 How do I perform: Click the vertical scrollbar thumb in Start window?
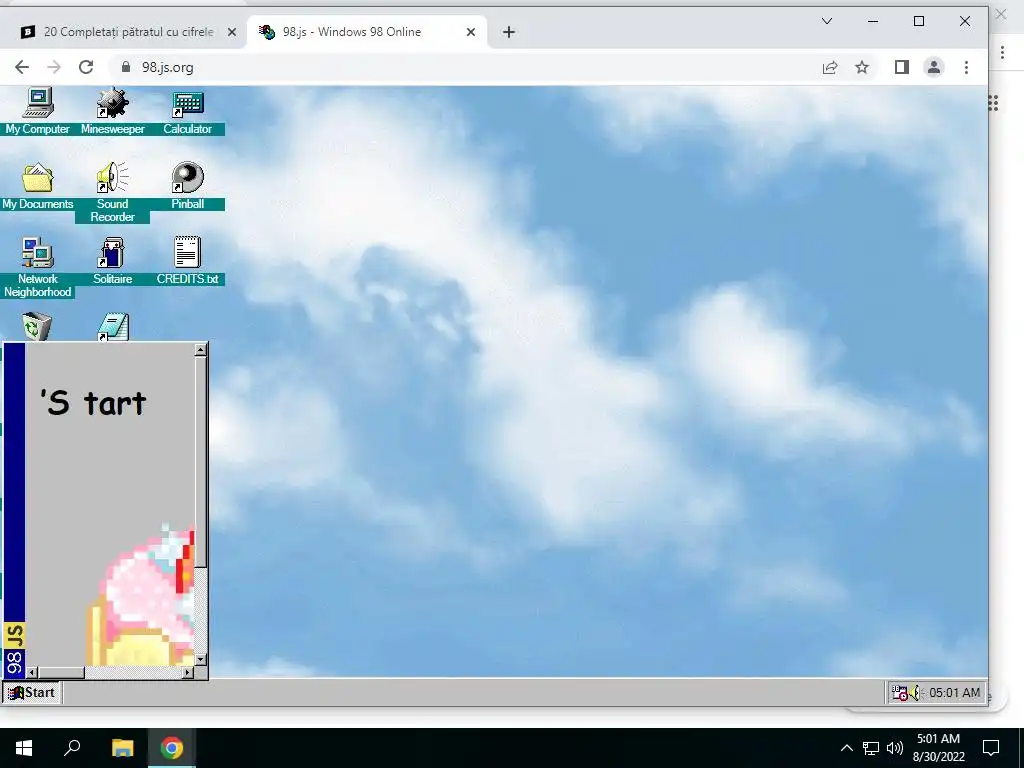coord(200,462)
